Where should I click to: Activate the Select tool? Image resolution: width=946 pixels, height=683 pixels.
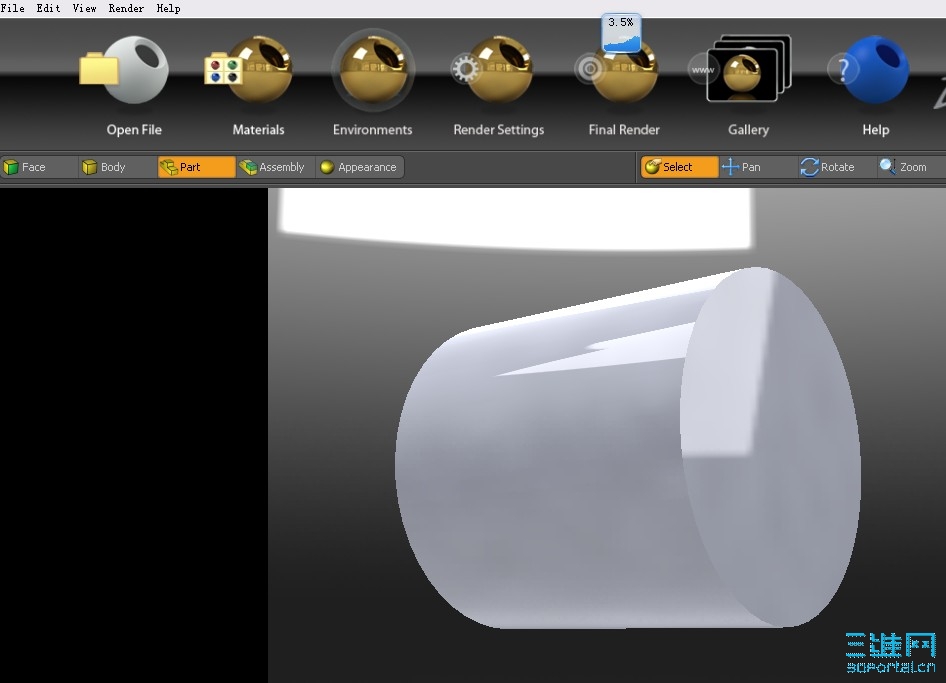(680, 167)
